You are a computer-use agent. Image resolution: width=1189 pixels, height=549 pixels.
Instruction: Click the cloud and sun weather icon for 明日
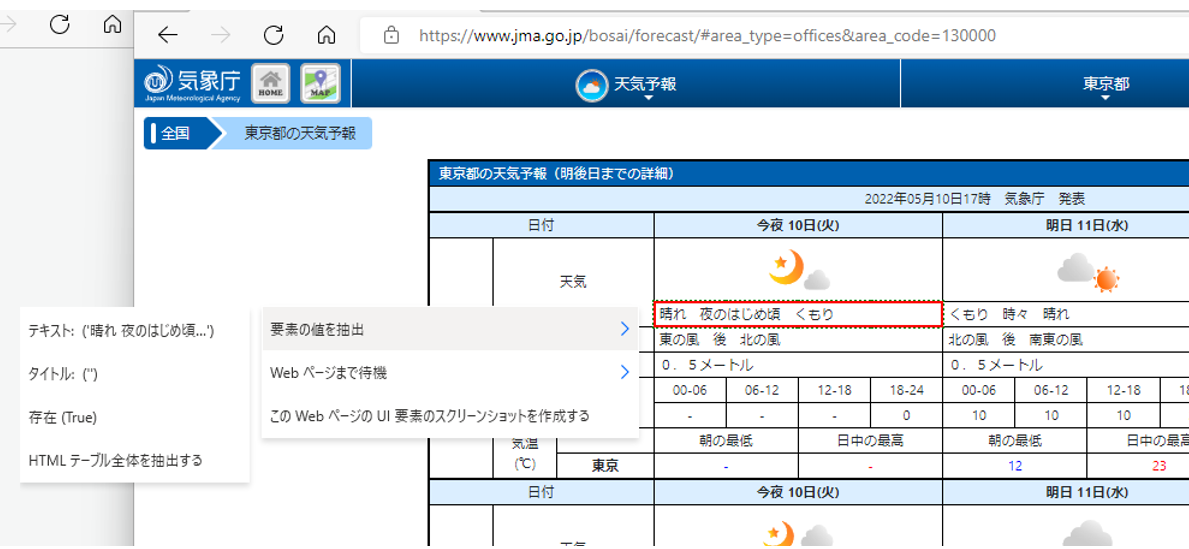pos(1087,273)
